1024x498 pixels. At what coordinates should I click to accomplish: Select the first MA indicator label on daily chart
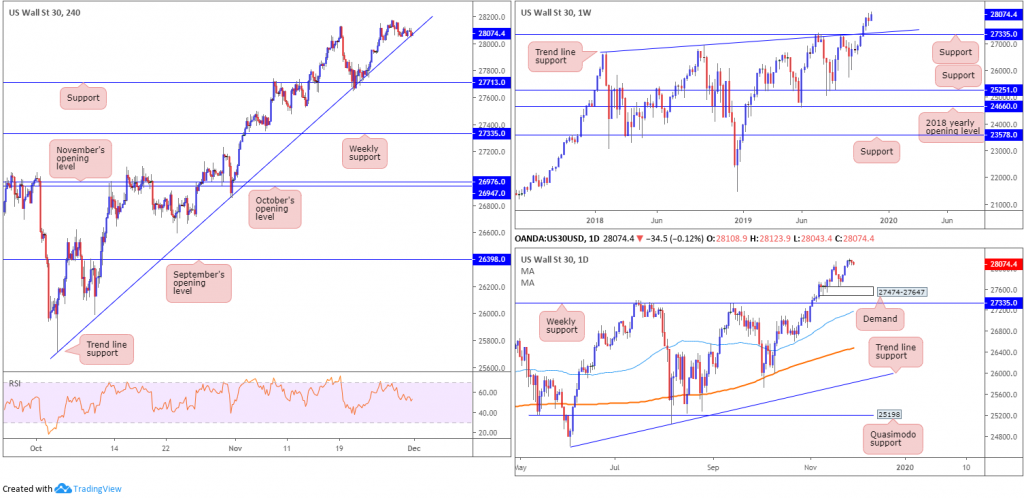click(x=526, y=270)
